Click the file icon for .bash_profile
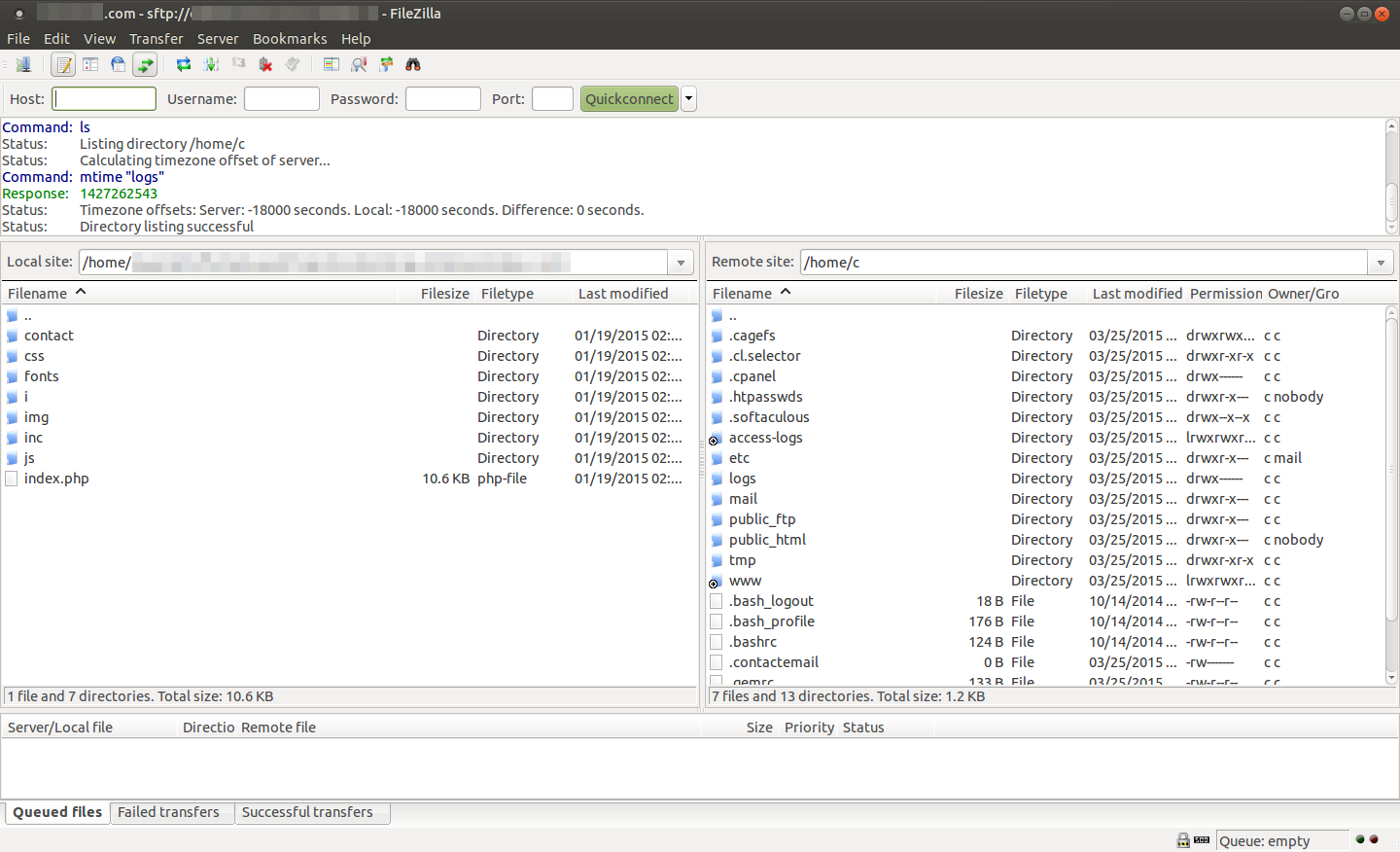This screenshot has height=852, width=1400. tap(717, 621)
